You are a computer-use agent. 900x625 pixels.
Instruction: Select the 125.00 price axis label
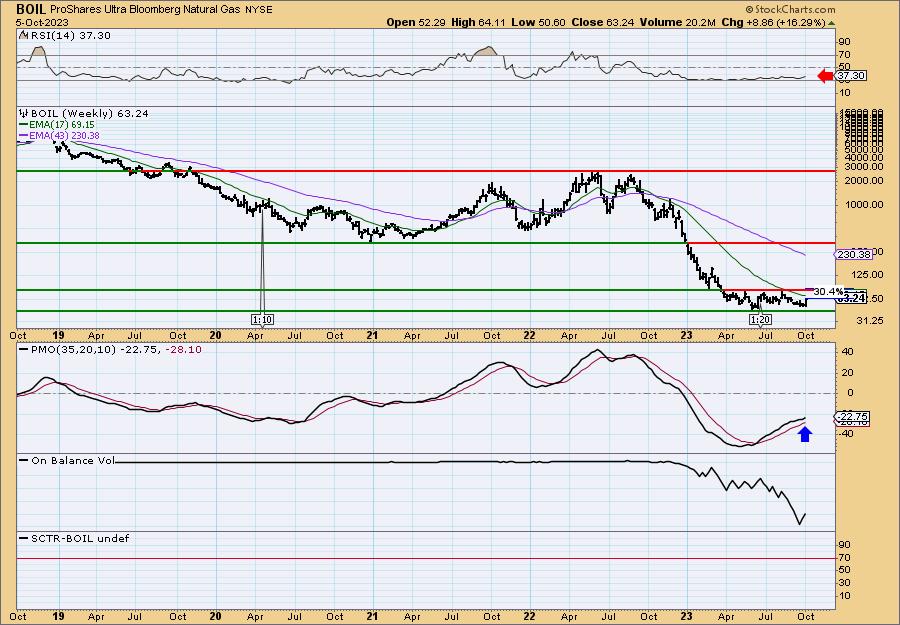(x=867, y=274)
